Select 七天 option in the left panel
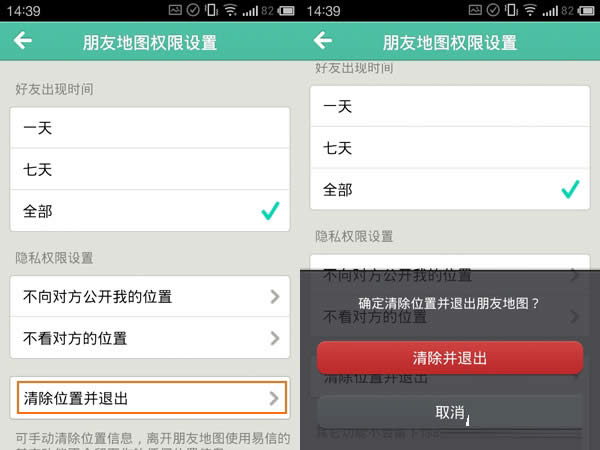Screen dimensions: 600x450 [x=150, y=169]
